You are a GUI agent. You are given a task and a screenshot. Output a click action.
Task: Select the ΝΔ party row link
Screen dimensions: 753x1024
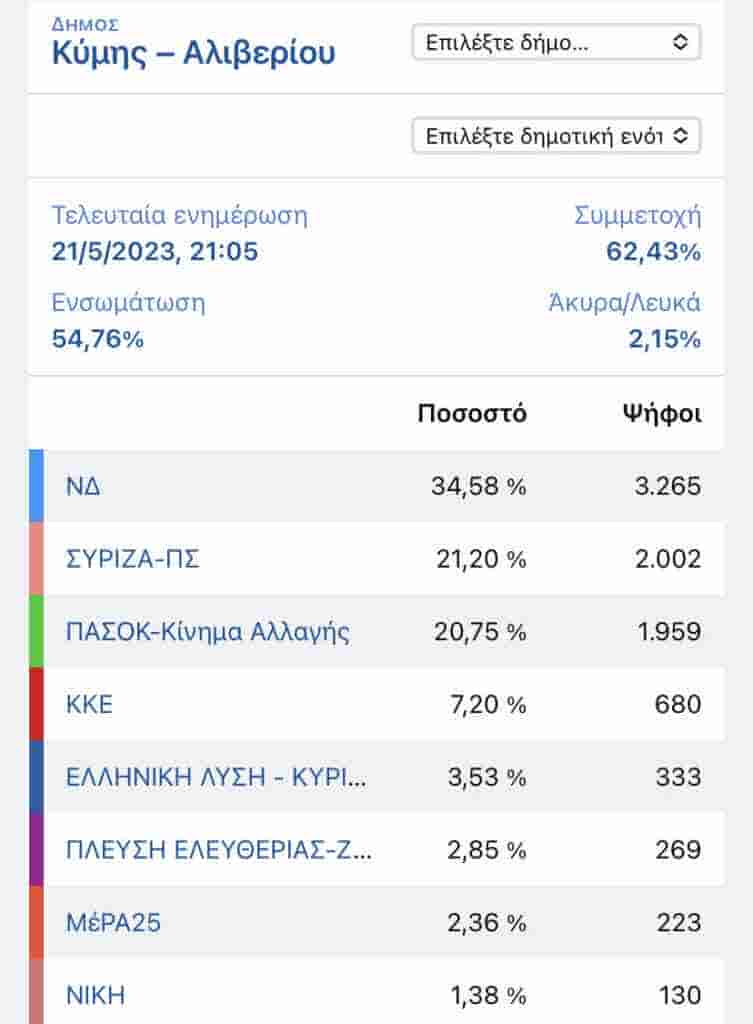coord(83,487)
